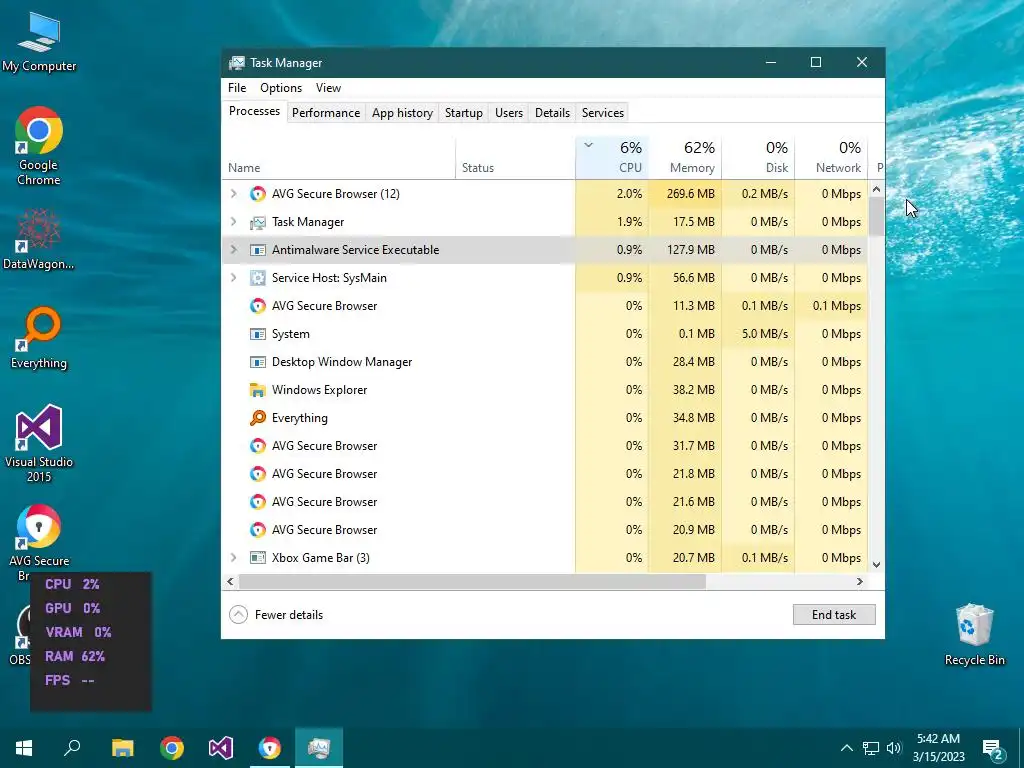Show hidden system tray icons
1024x768 pixels.
point(846,748)
